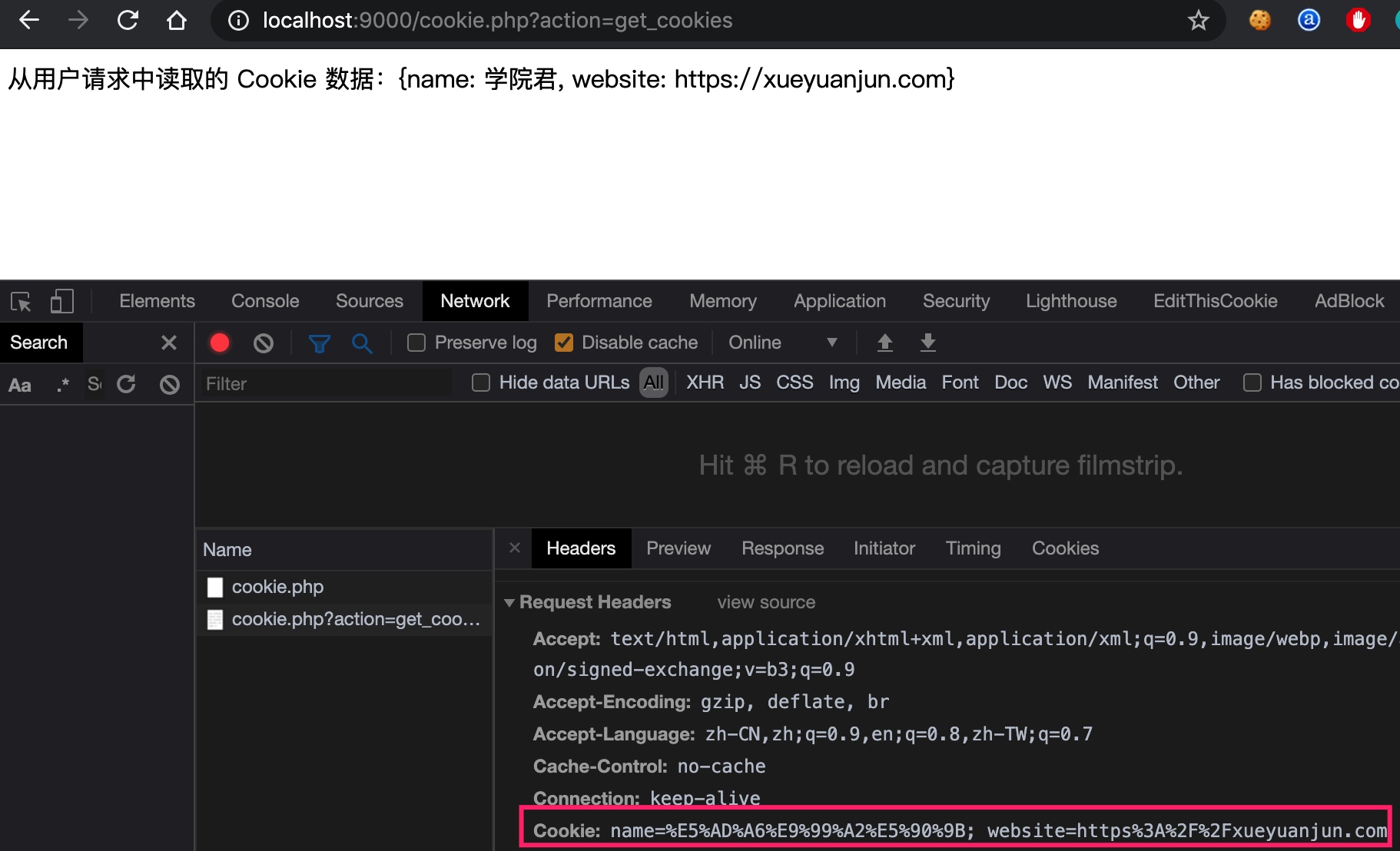The width and height of the screenshot is (1400, 851).
Task: Show the request Timing tab
Action: 973,548
